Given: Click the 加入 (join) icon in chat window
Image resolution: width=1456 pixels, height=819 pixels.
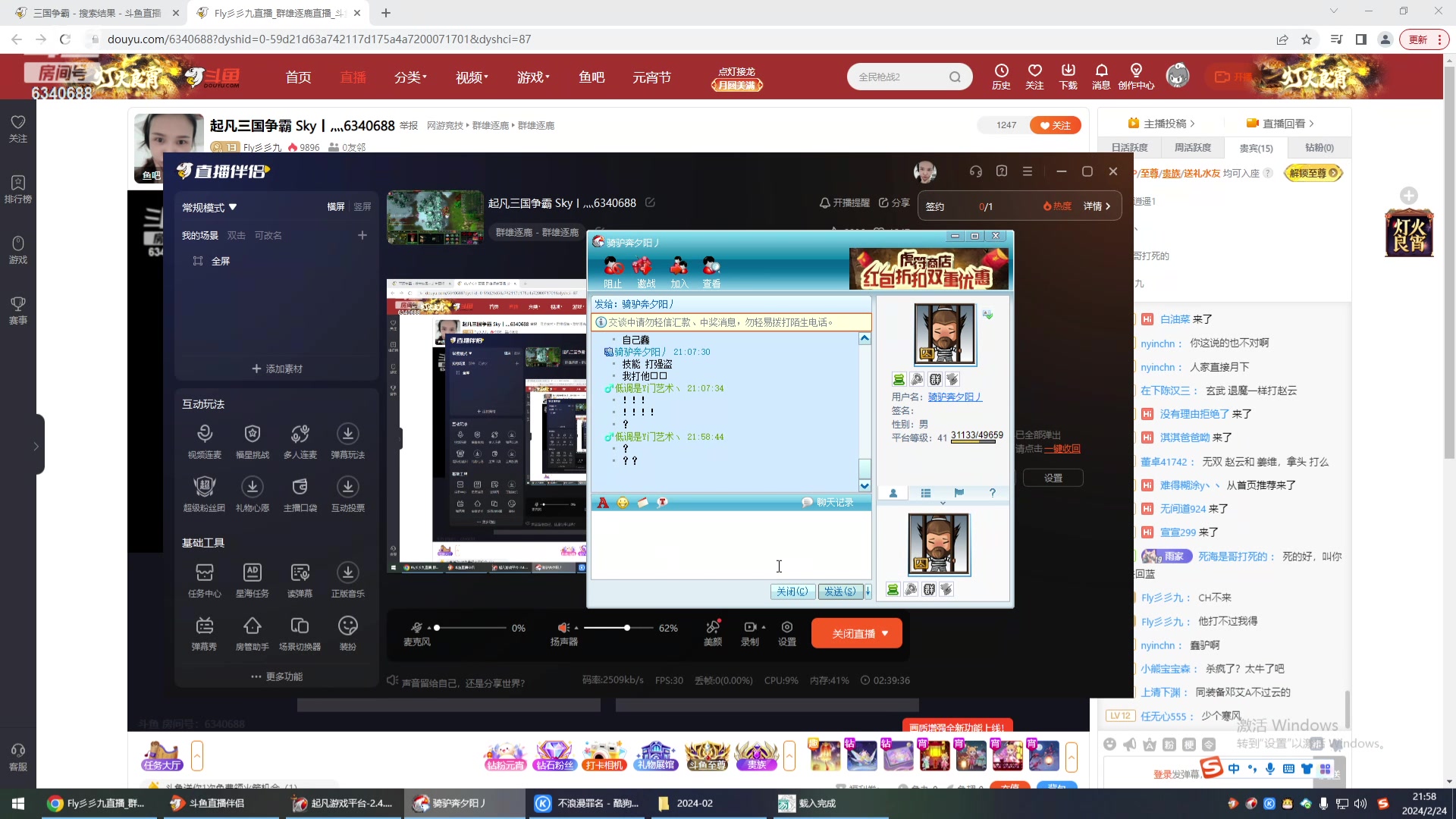Looking at the screenshot, I should click(x=679, y=271).
